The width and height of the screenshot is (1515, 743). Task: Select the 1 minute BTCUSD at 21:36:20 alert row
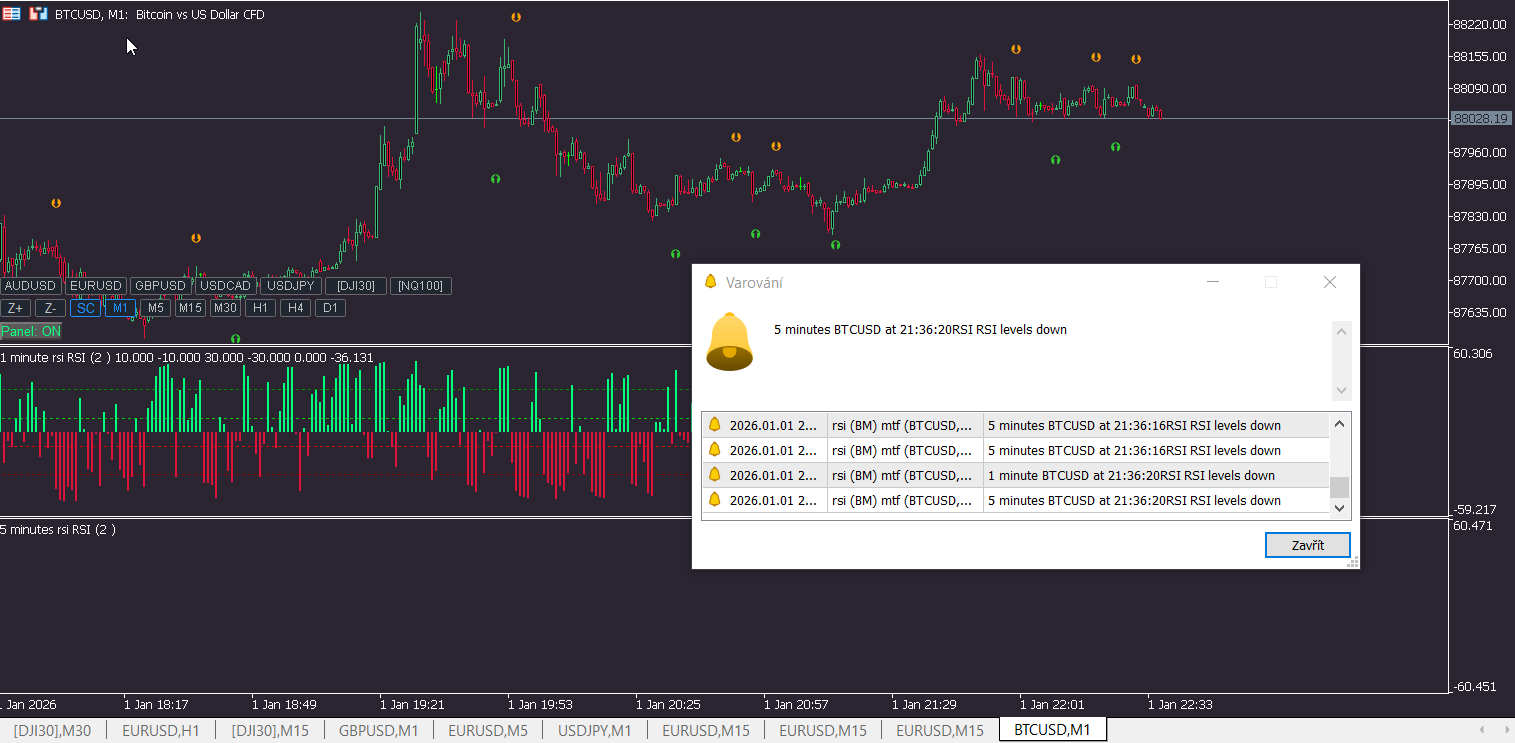pos(1015,475)
